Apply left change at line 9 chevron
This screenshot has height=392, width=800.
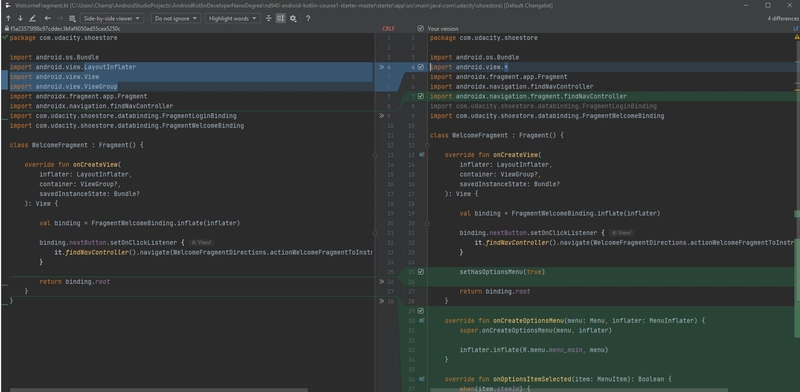tap(381, 116)
